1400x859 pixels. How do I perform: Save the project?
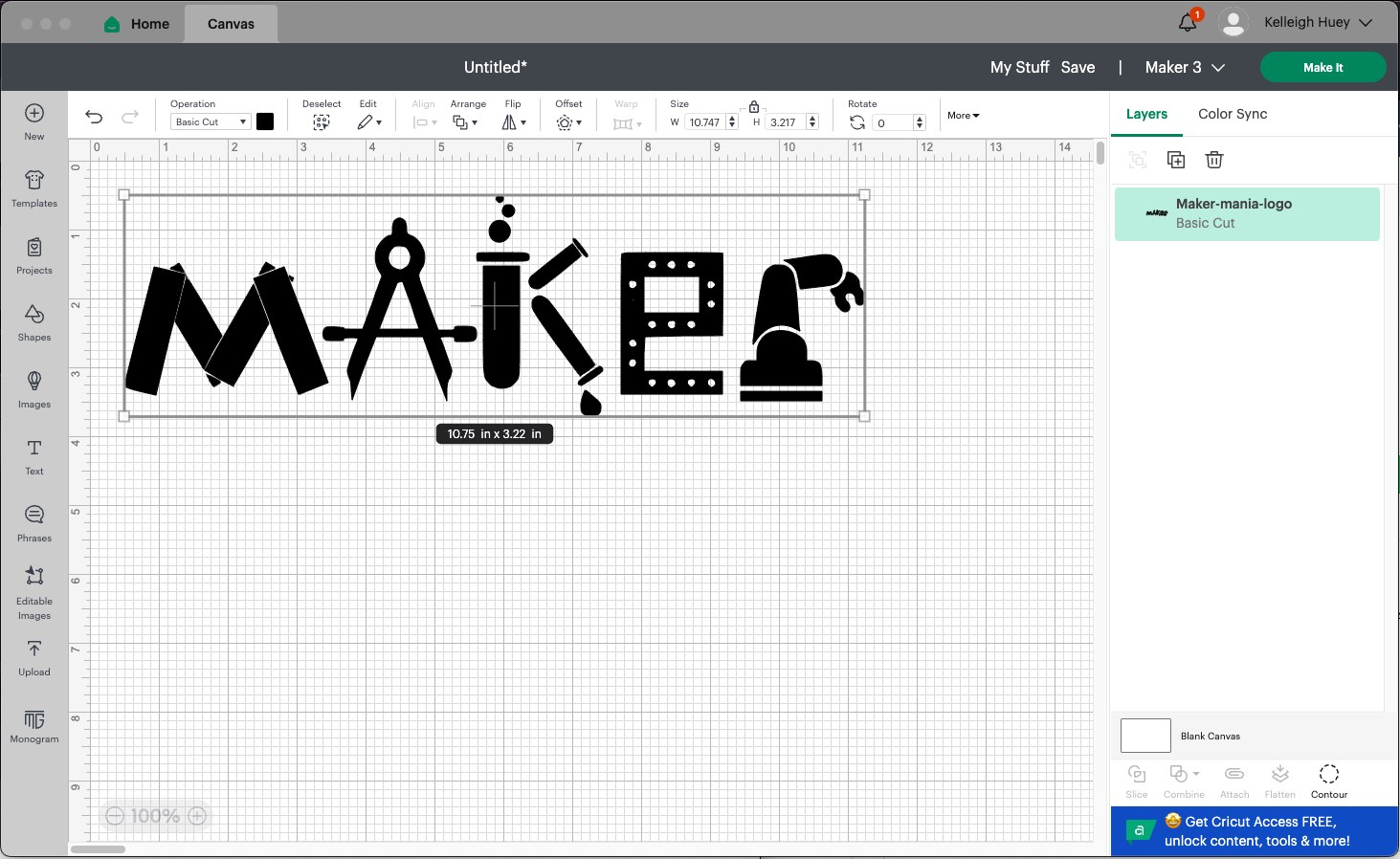click(x=1078, y=67)
